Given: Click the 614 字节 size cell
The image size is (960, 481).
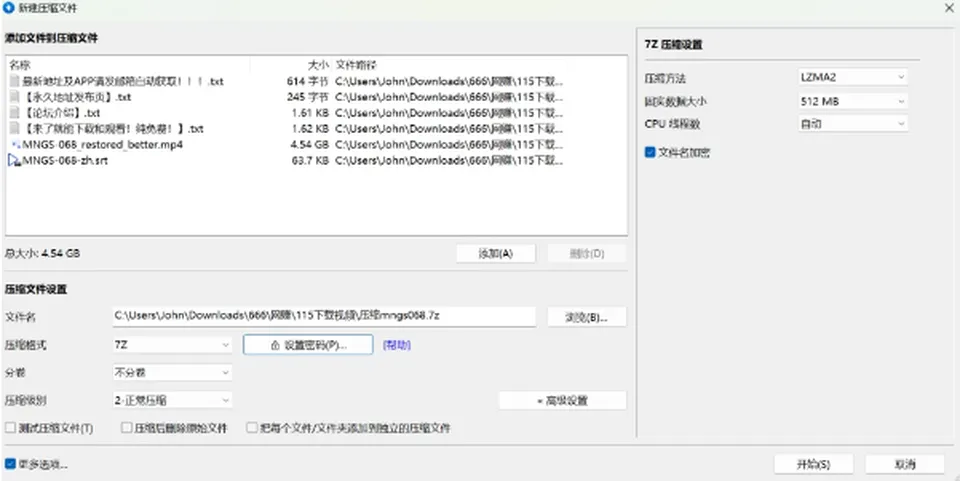Looking at the screenshot, I should click(x=308, y=81).
